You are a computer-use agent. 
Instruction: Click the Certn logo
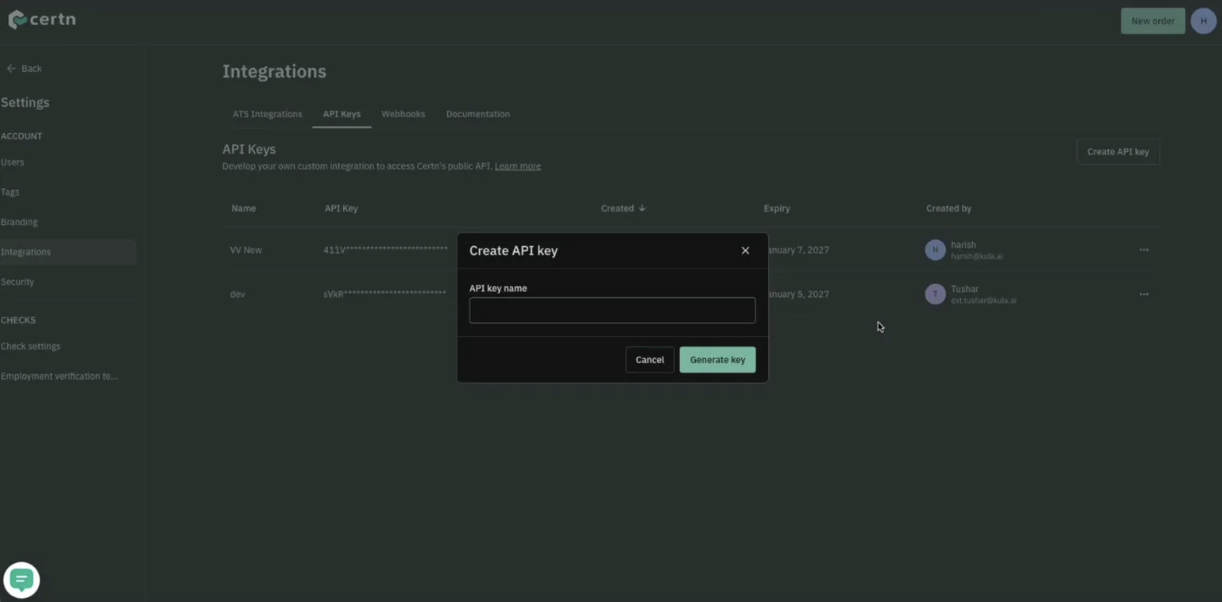[x=42, y=19]
